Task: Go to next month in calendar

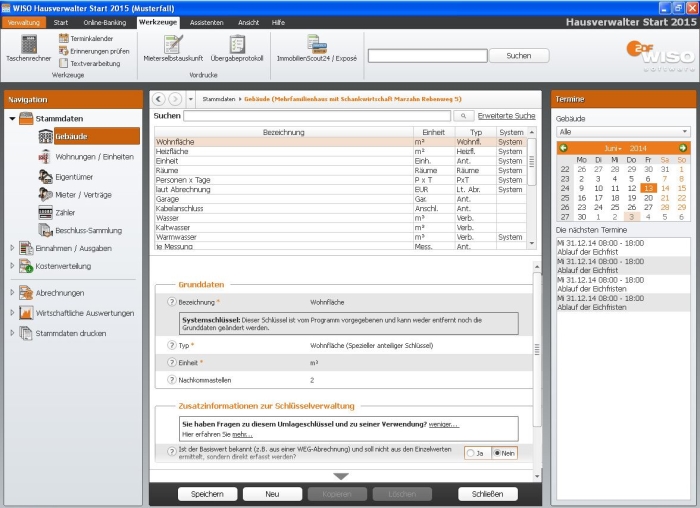Action: pos(683,148)
